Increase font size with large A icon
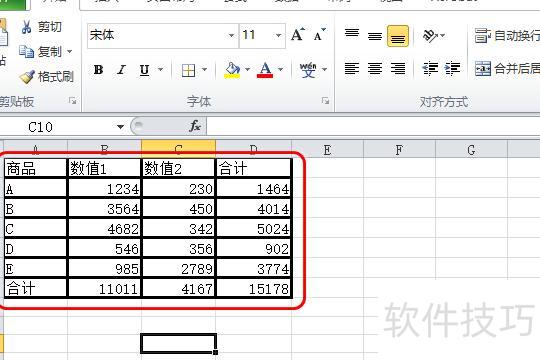The height and width of the screenshot is (360, 540). (298, 35)
